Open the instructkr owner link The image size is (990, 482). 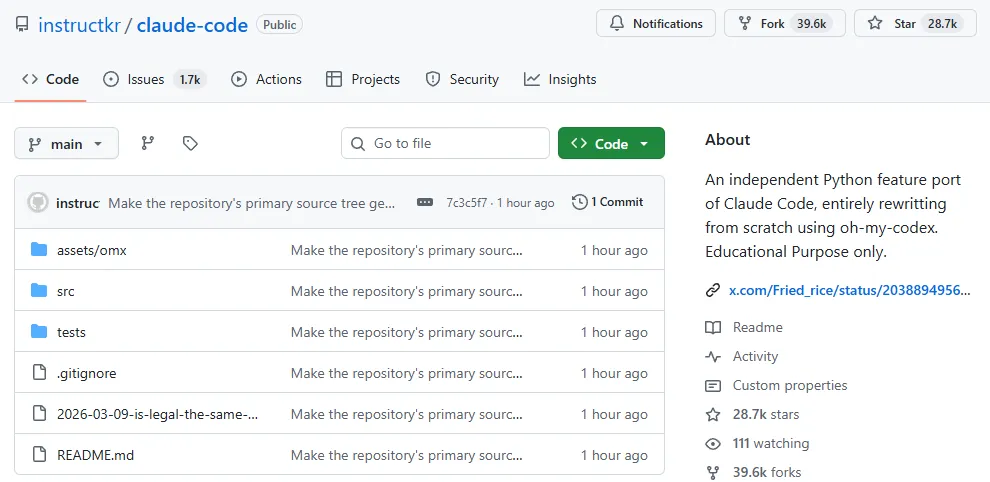pos(79,25)
